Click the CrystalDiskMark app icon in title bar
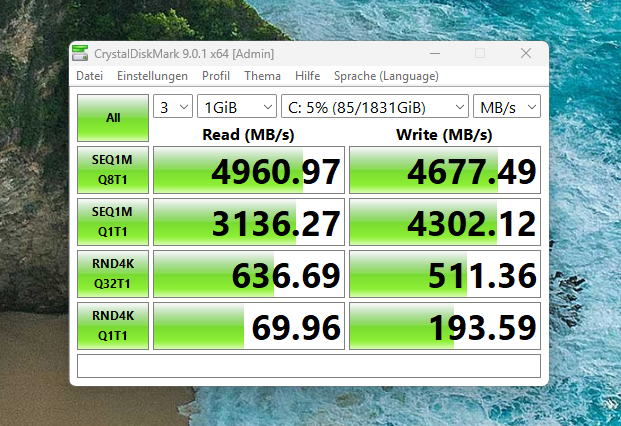This screenshot has height=426, width=621. pos(80,53)
